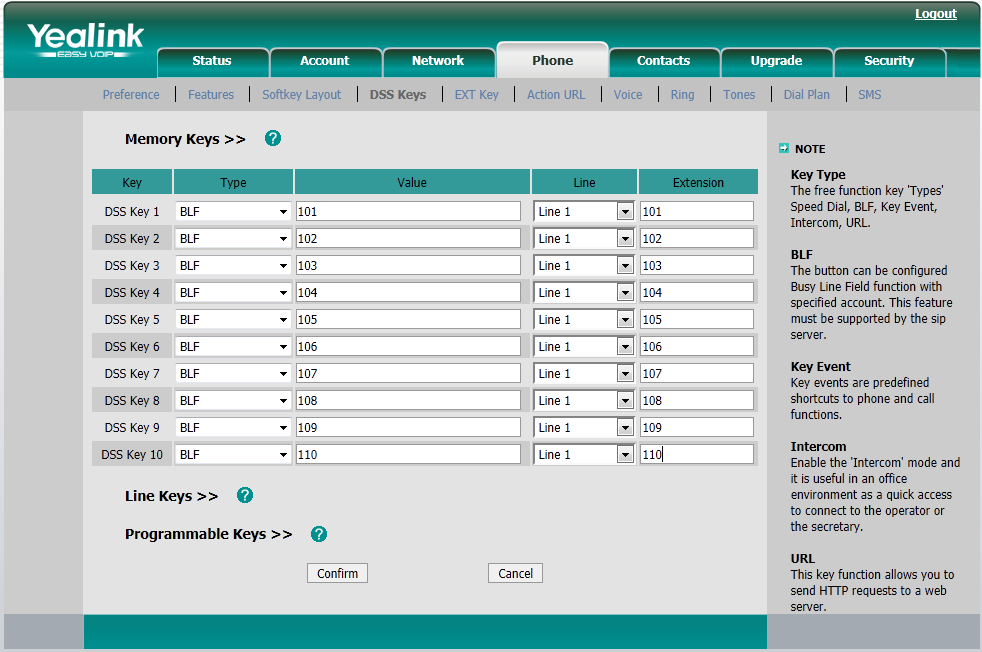Open the Voice settings page
The width and height of the screenshot is (982, 652).
tap(628, 95)
